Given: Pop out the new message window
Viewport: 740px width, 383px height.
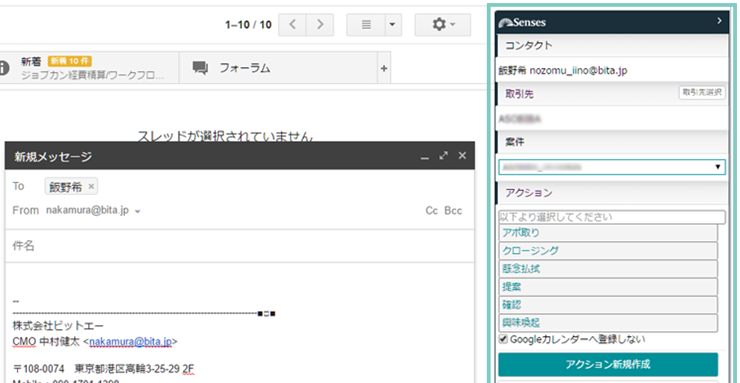Looking at the screenshot, I should (x=443, y=156).
